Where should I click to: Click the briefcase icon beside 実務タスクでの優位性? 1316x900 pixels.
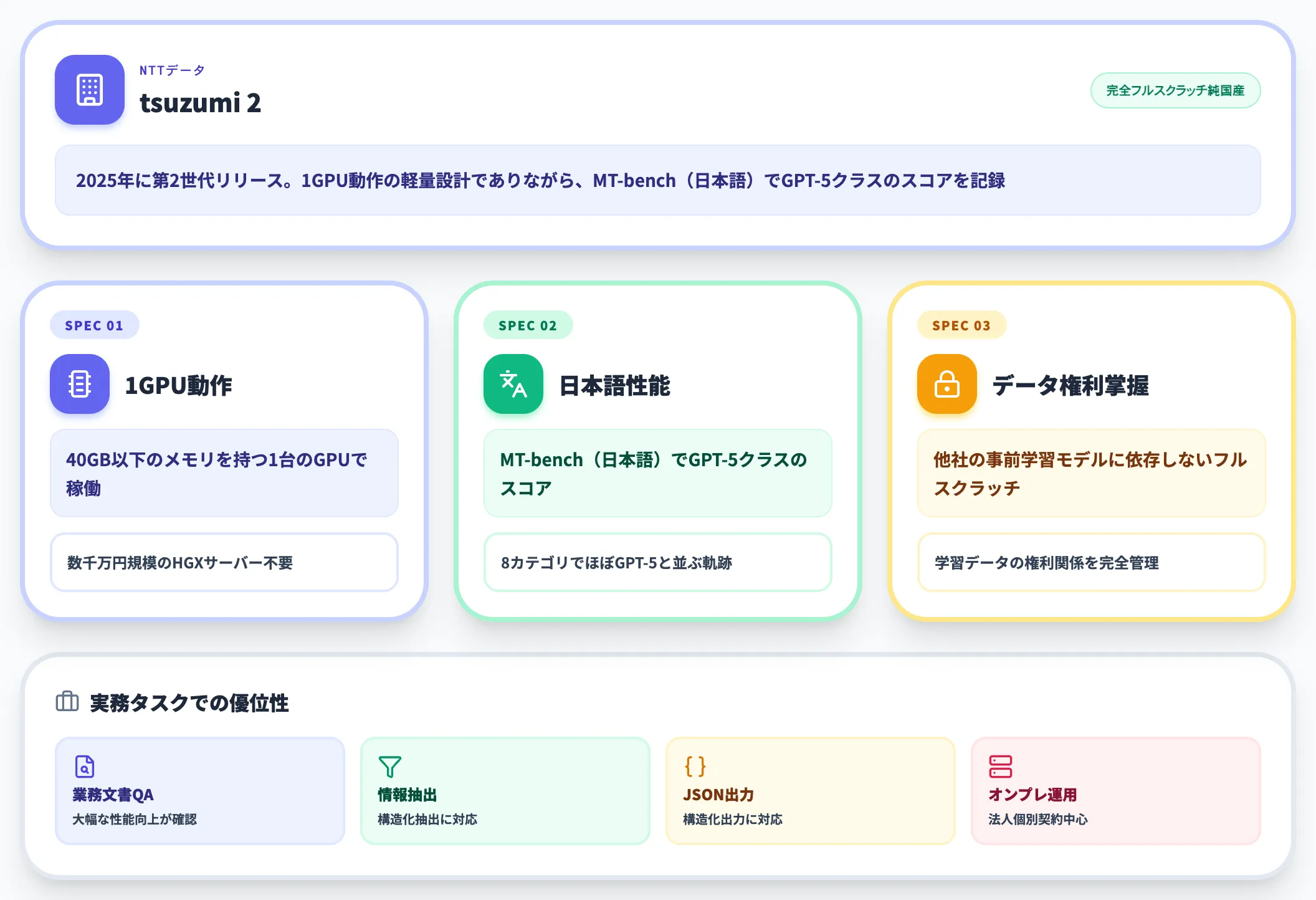point(67,702)
